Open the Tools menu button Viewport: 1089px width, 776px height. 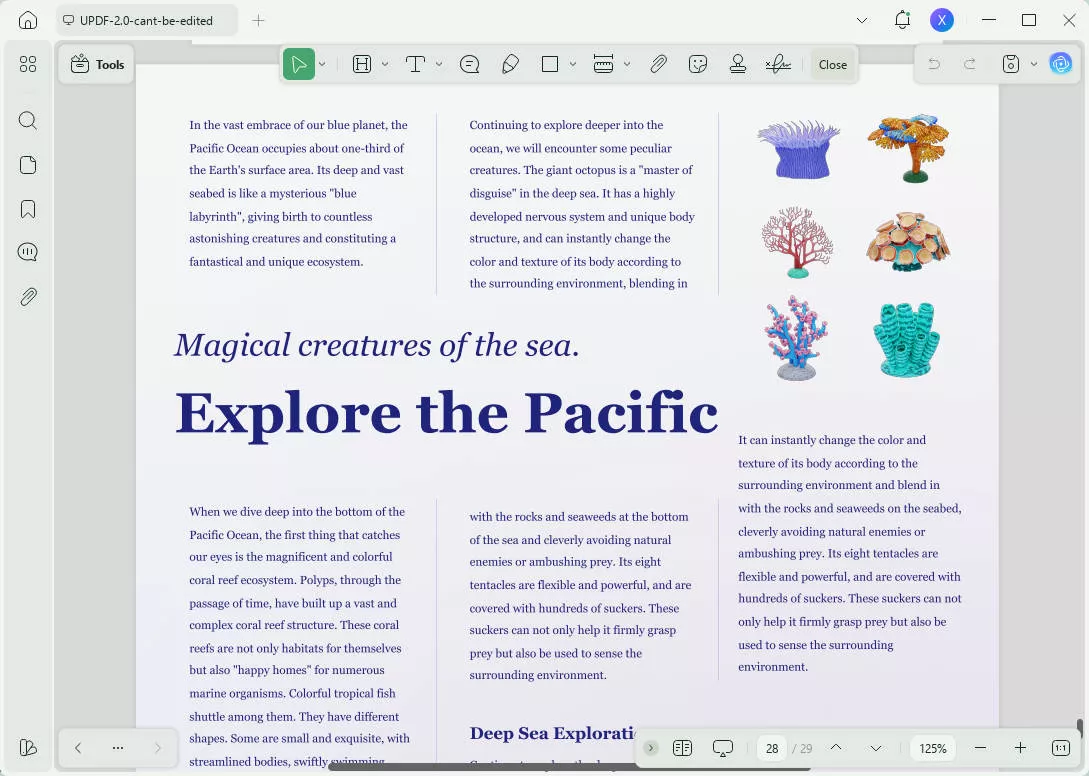click(97, 65)
